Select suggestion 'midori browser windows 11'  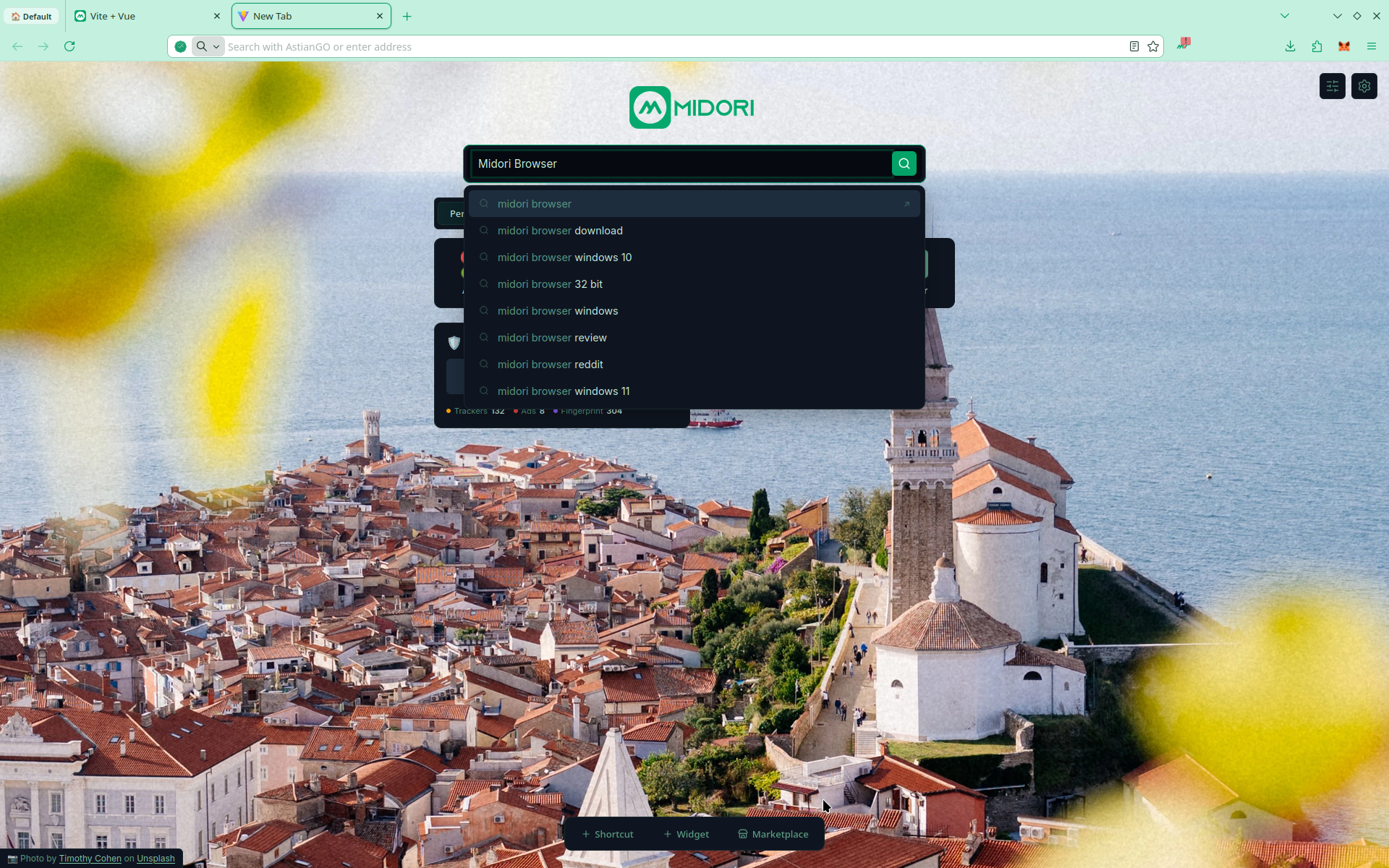[x=694, y=391]
